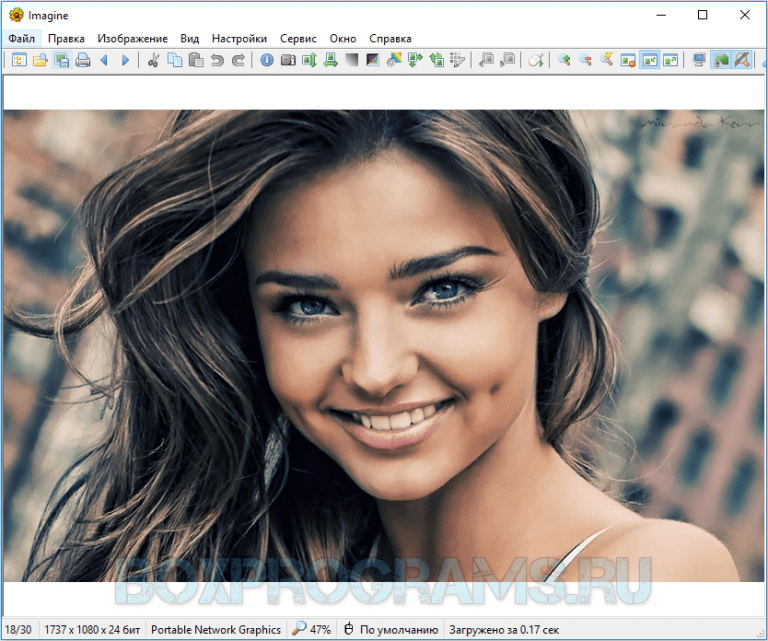This screenshot has width=768, height=641.
Task: Go to previous image with left arrow
Action: coord(104,61)
